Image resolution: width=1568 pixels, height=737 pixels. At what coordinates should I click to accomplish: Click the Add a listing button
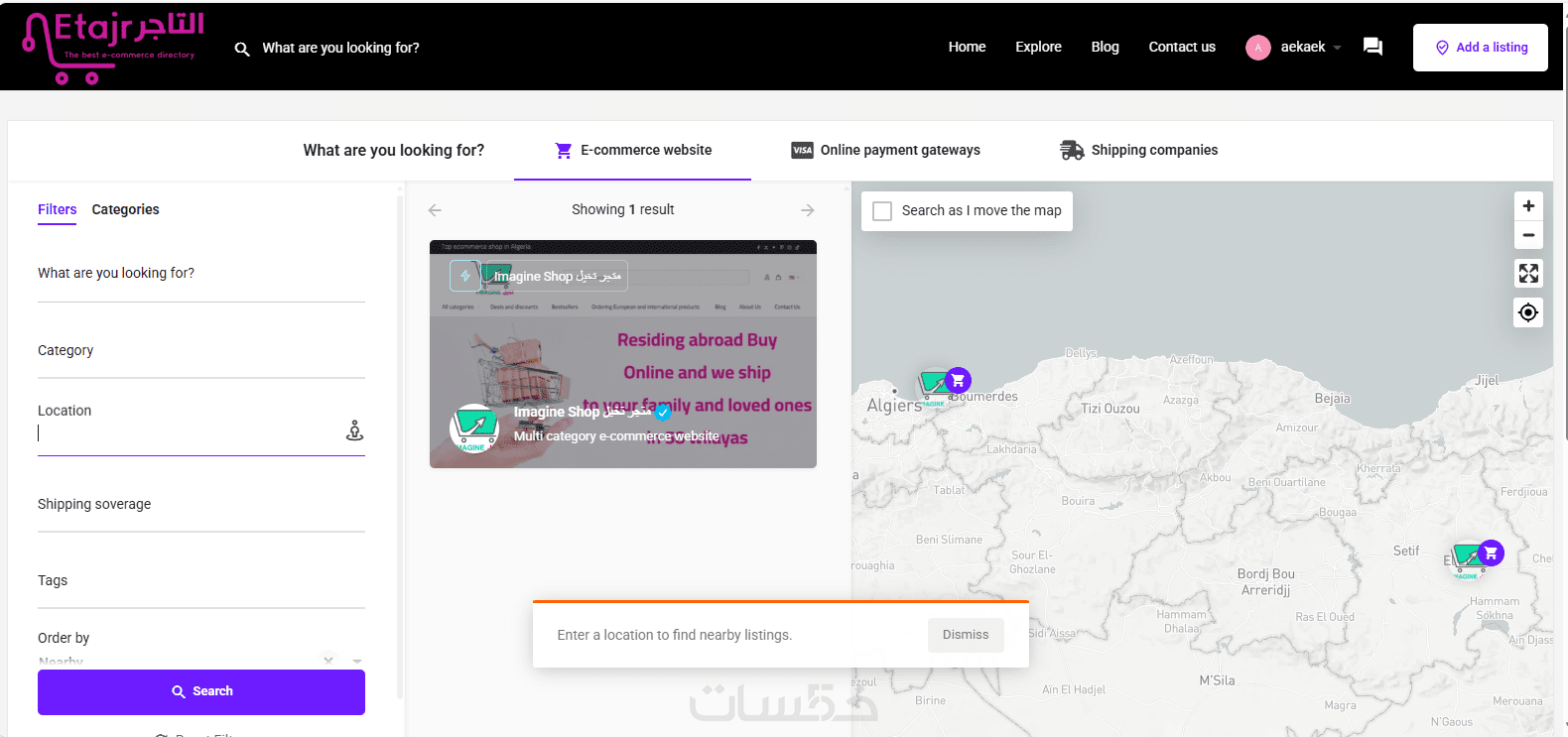click(1481, 48)
